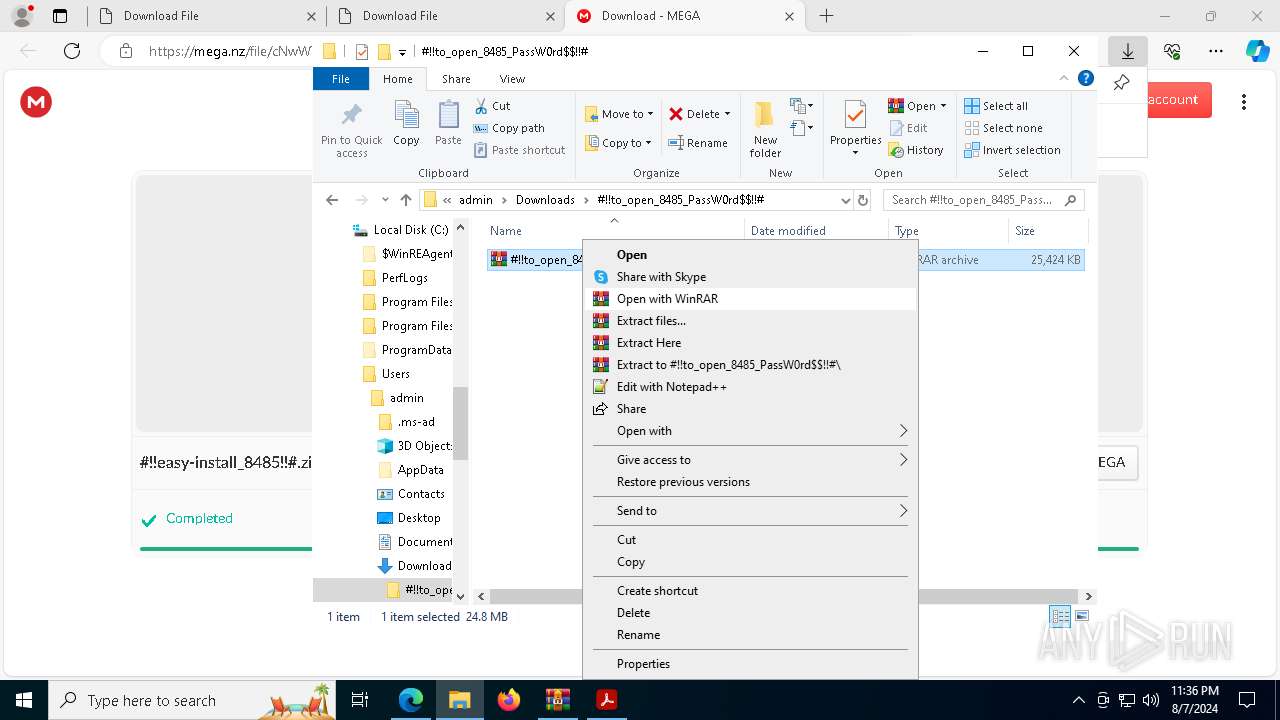Open the Share ribbon tab

[456, 79]
